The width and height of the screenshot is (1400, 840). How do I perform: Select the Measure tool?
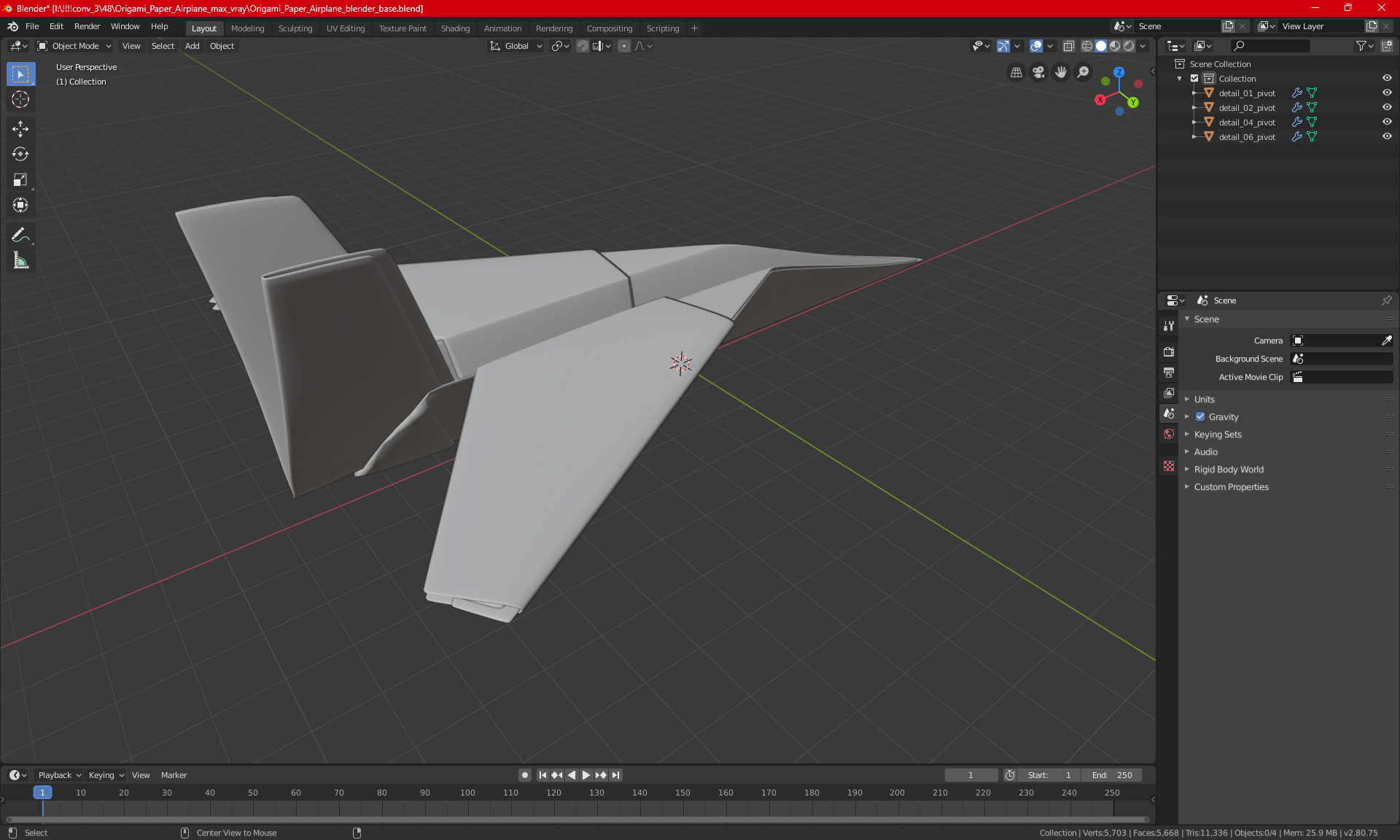pyautogui.click(x=20, y=260)
